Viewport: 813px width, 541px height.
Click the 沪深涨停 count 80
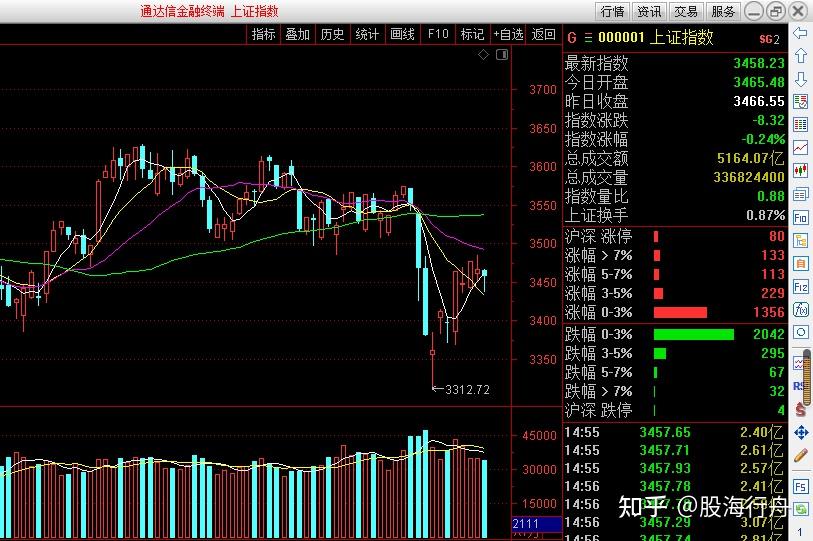(777, 237)
